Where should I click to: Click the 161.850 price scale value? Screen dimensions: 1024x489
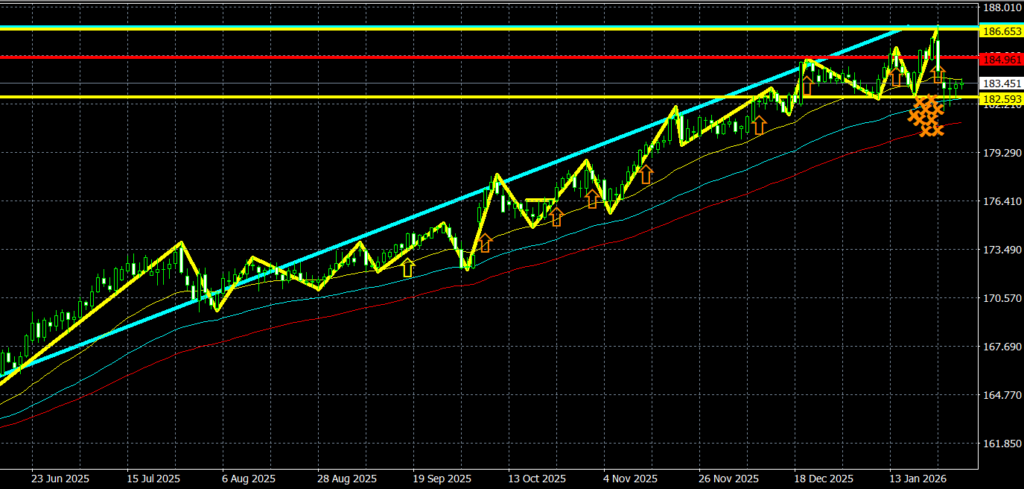click(x=1000, y=443)
